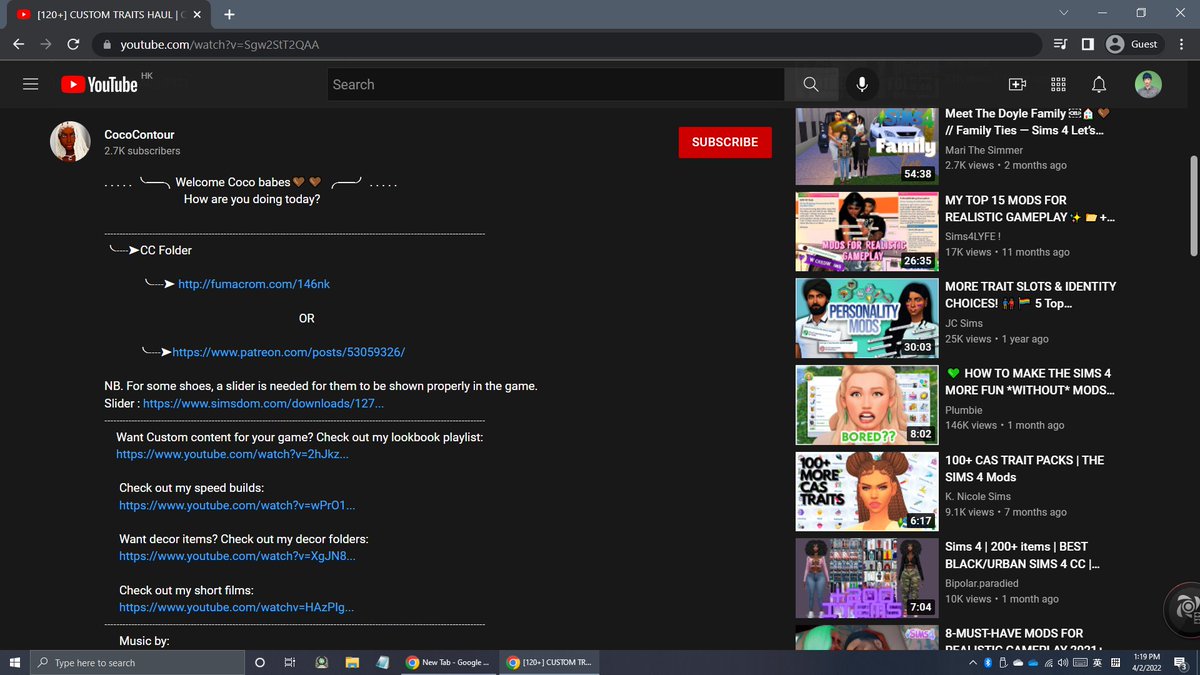Click in the YouTube Search field

[x=556, y=85]
